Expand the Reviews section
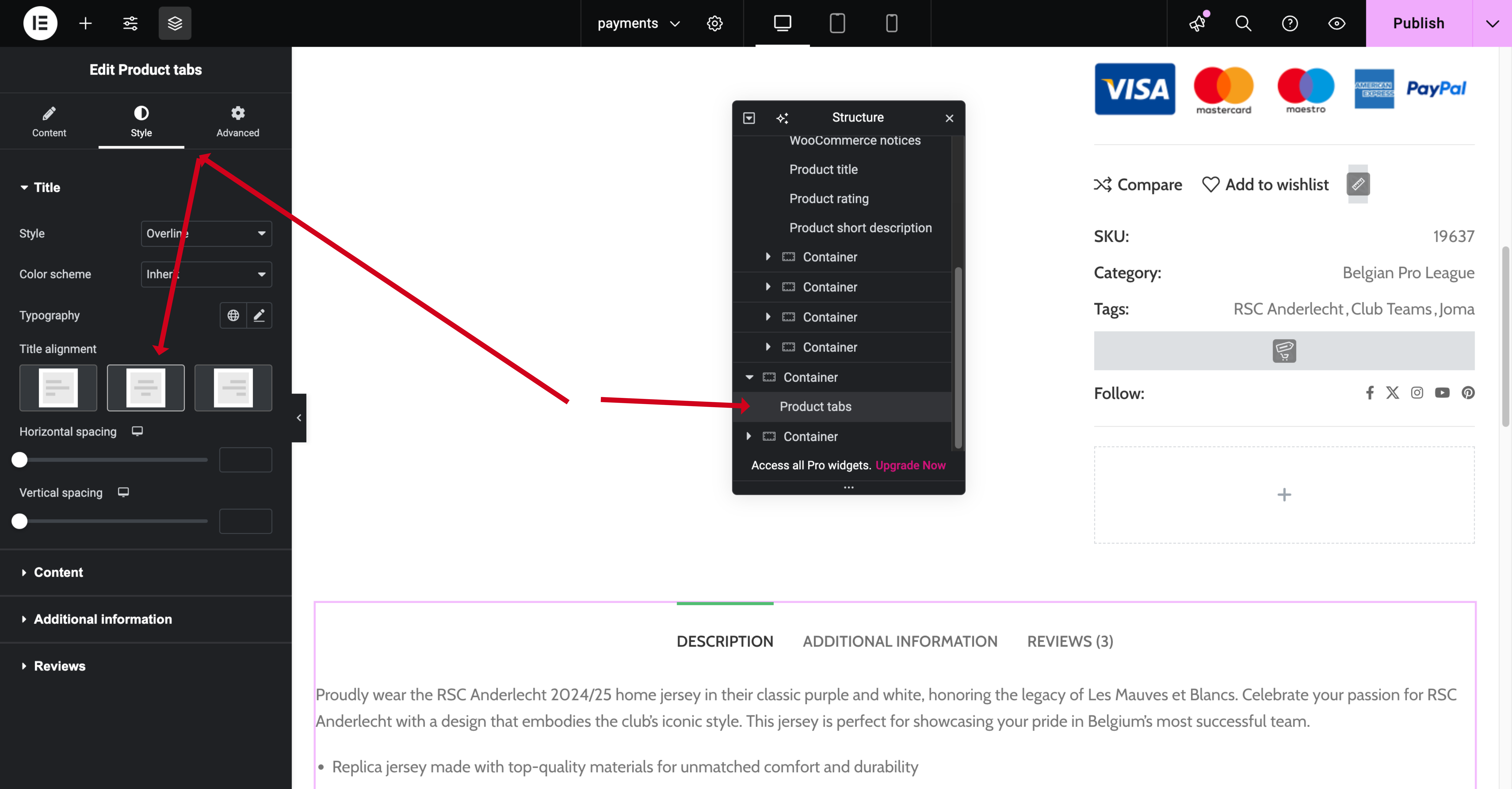1512x789 pixels. [145, 666]
